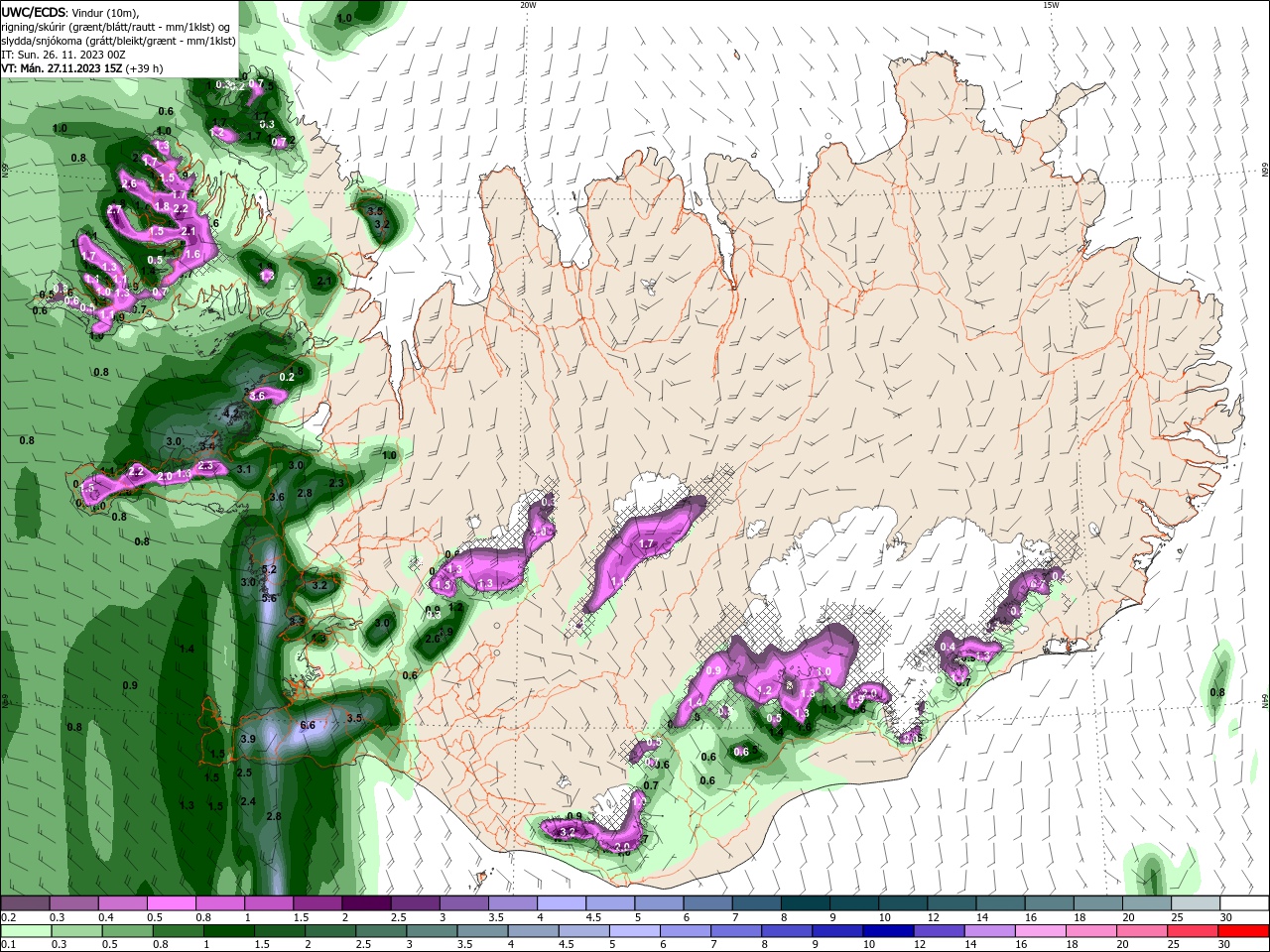Select light gray upper-row swatch starting at 25
The height and width of the screenshot is (952, 1270).
click(1196, 902)
